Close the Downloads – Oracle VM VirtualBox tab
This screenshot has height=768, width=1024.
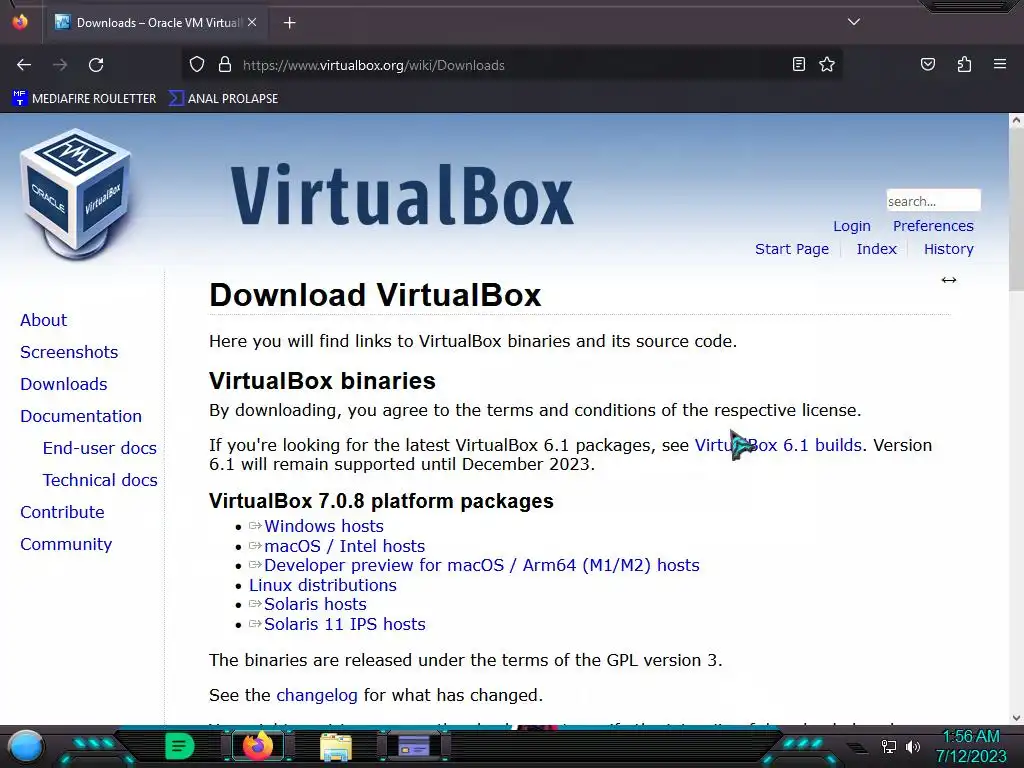click(x=252, y=22)
